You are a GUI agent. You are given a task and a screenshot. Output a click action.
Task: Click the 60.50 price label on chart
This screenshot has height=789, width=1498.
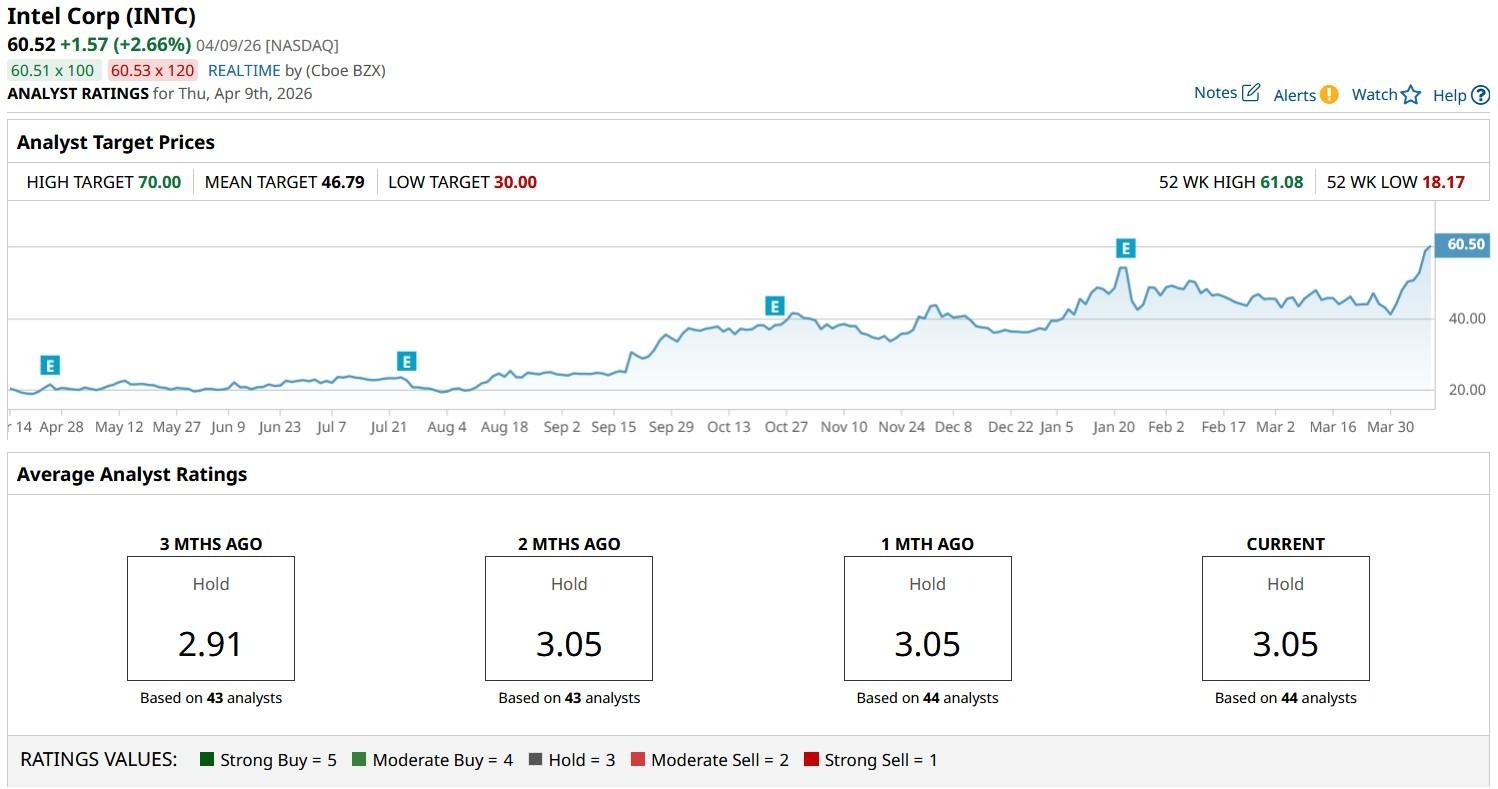tap(1464, 245)
